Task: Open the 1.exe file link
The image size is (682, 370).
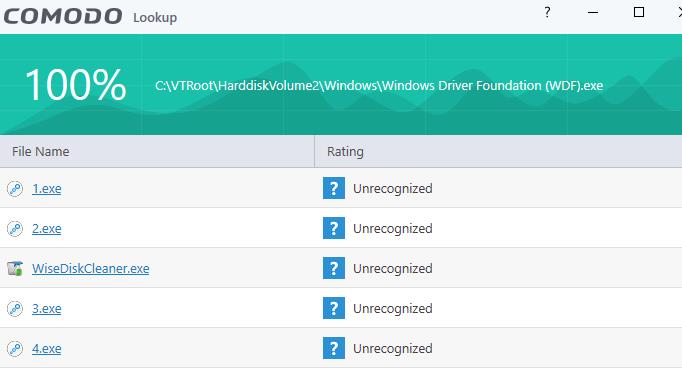Action: click(47, 189)
